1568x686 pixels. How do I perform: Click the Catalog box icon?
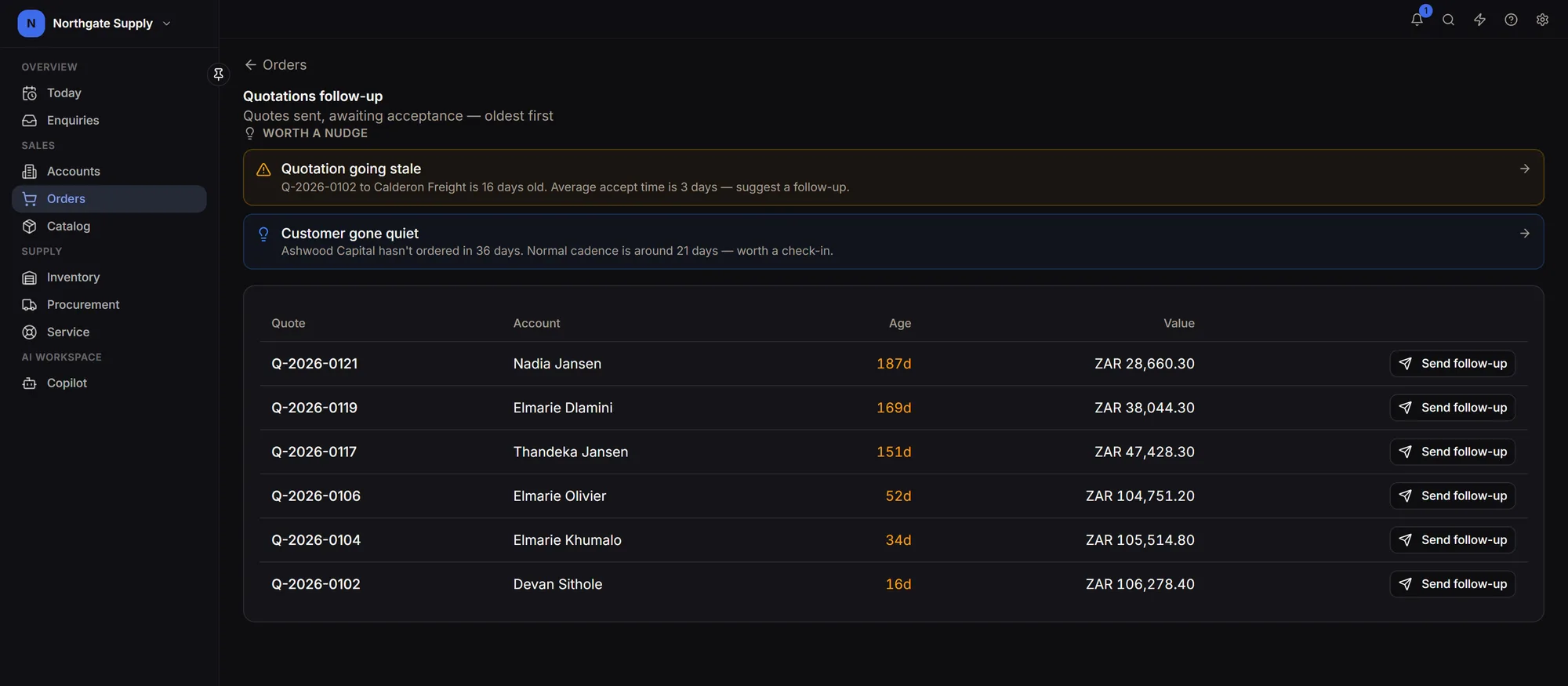coord(30,227)
